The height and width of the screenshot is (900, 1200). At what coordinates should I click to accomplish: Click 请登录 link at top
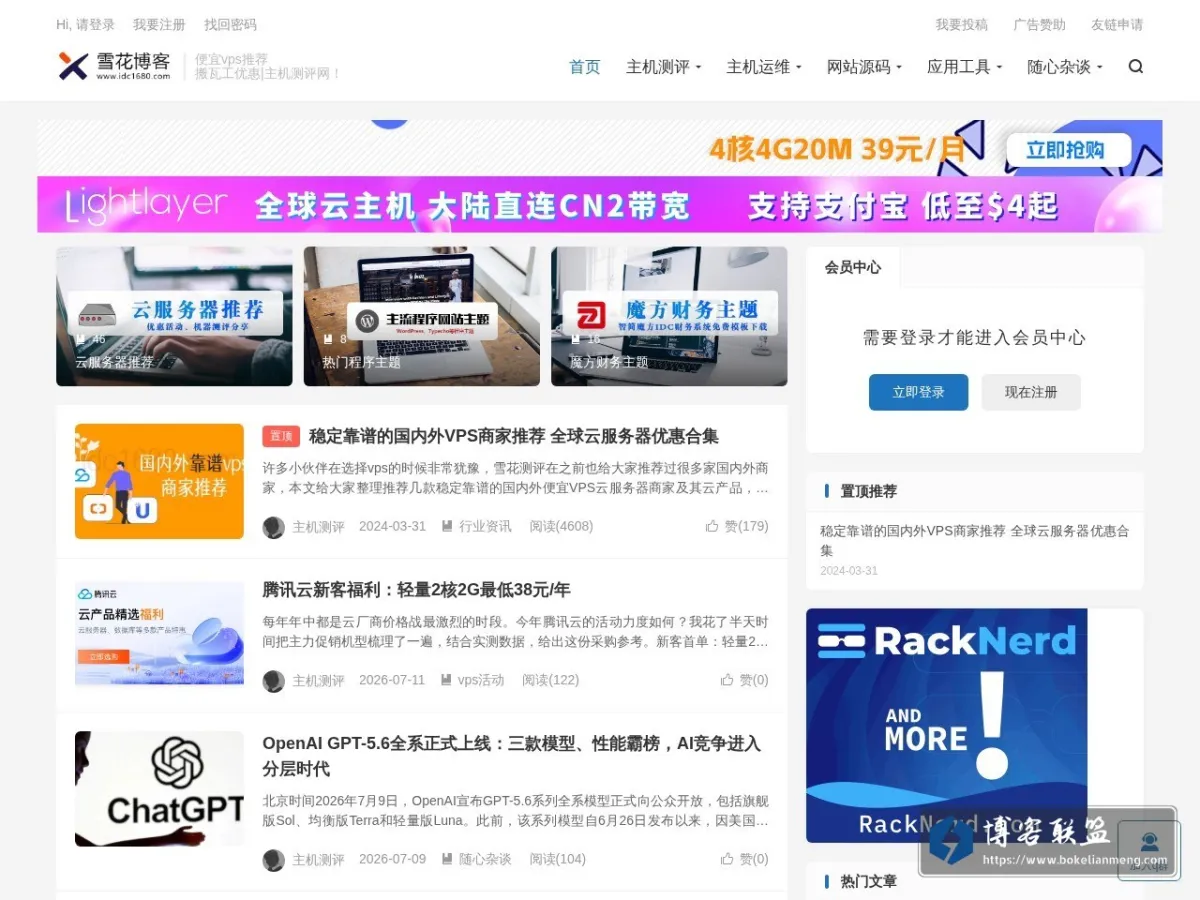click(96, 25)
